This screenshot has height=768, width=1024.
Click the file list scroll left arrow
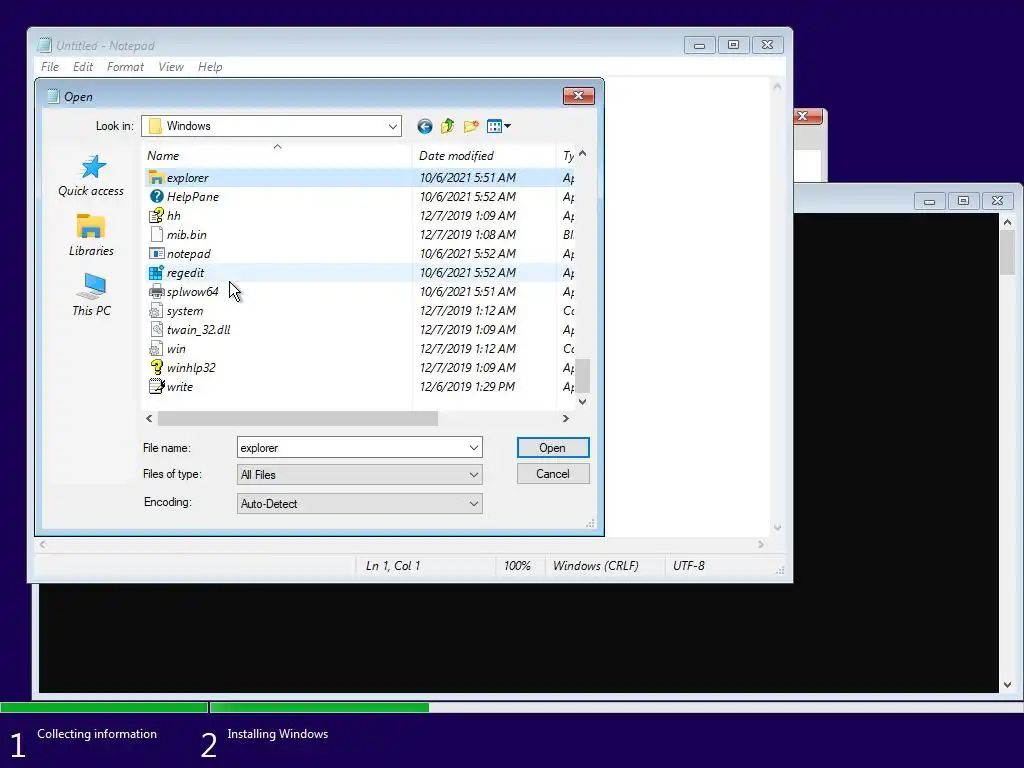tap(149, 418)
